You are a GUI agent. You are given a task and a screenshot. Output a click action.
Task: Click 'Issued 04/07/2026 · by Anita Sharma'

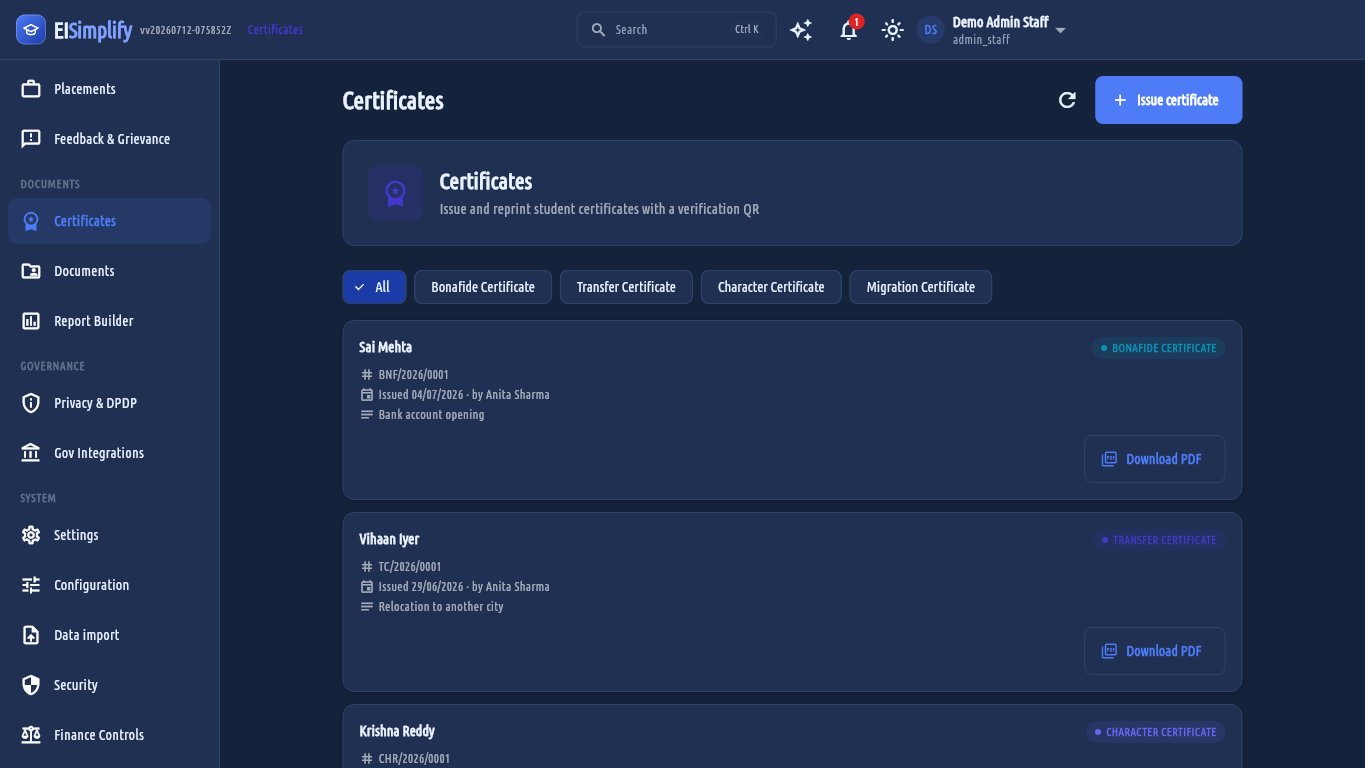[x=464, y=395]
